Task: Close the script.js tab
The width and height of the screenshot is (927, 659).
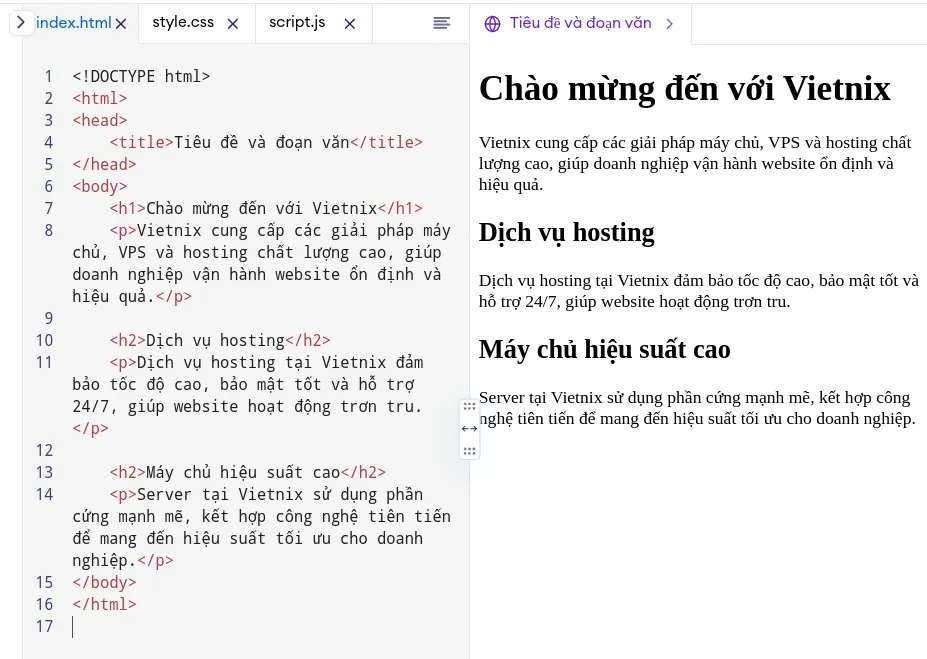Action: (349, 23)
